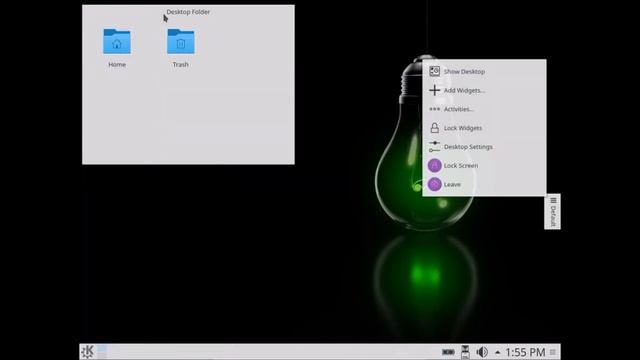Click the virtual desktop pager in panel
The width and height of the screenshot is (640, 360).
click(x=102, y=351)
